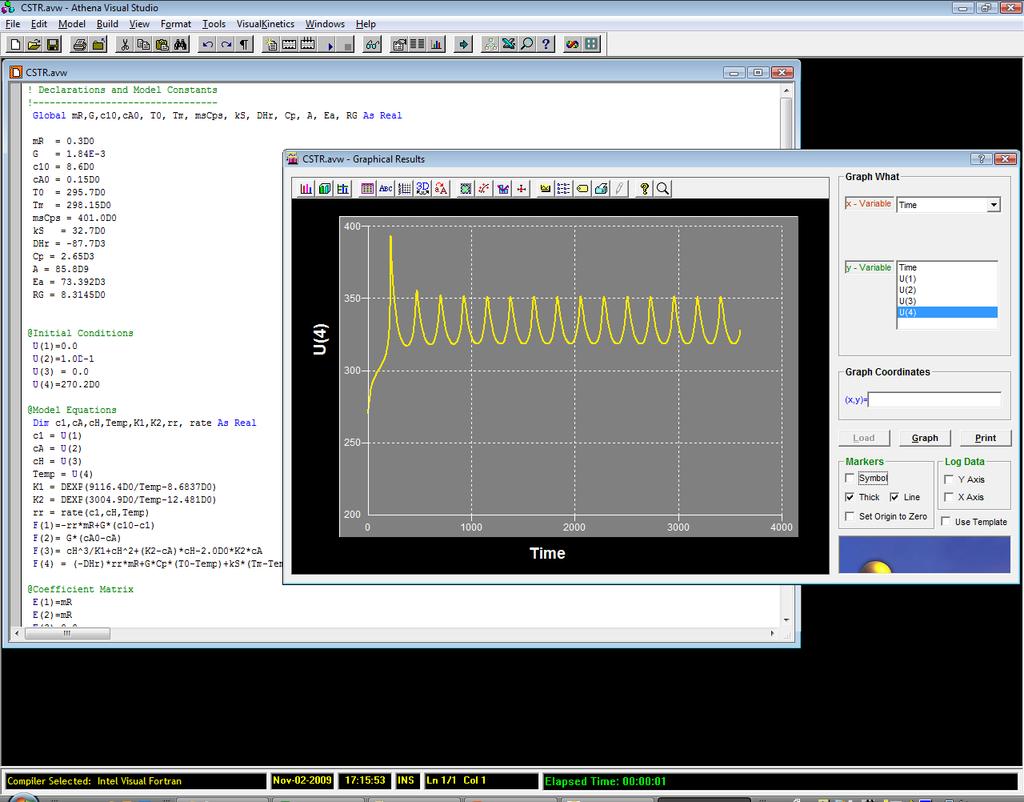The image size is (1024, 802).
Task: Click the Load button
Action: click(863, 438)
